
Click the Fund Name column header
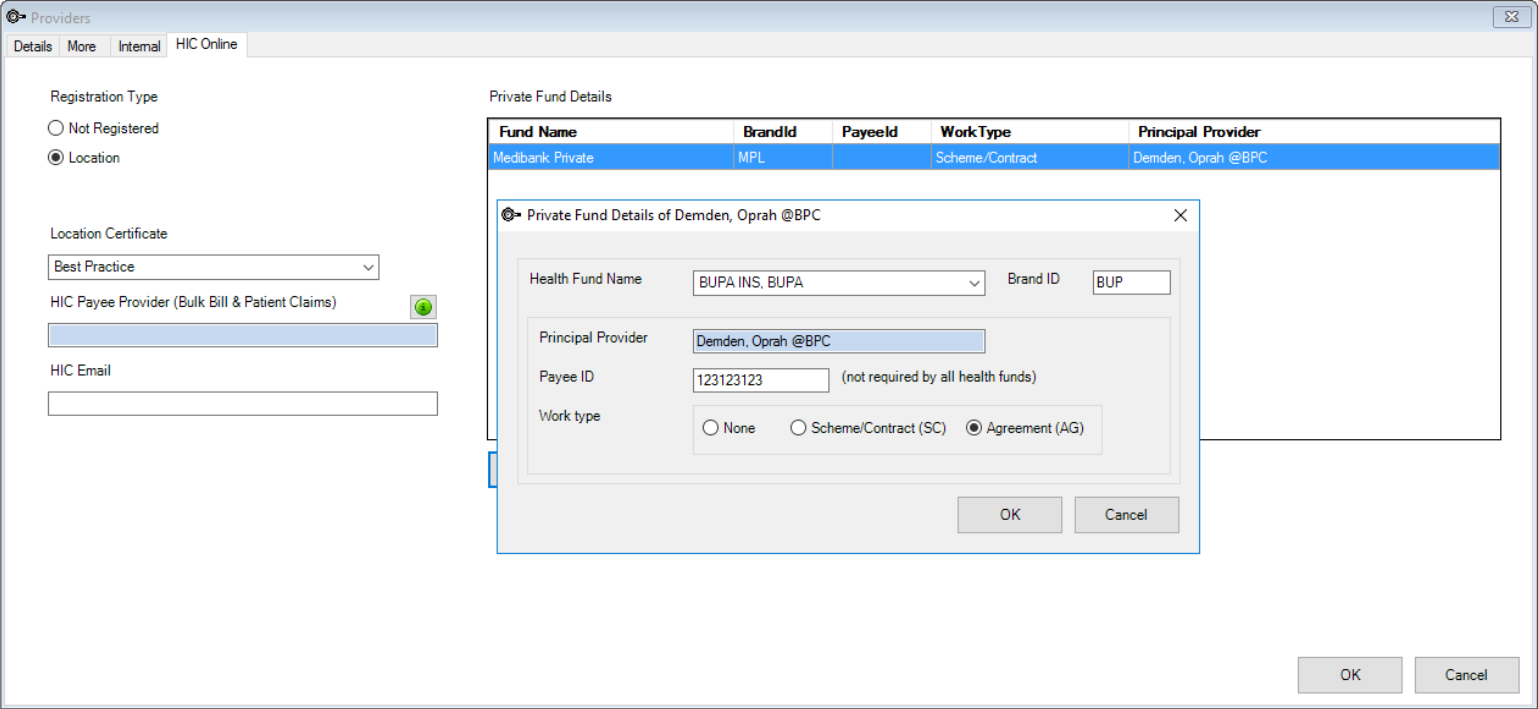612,132
